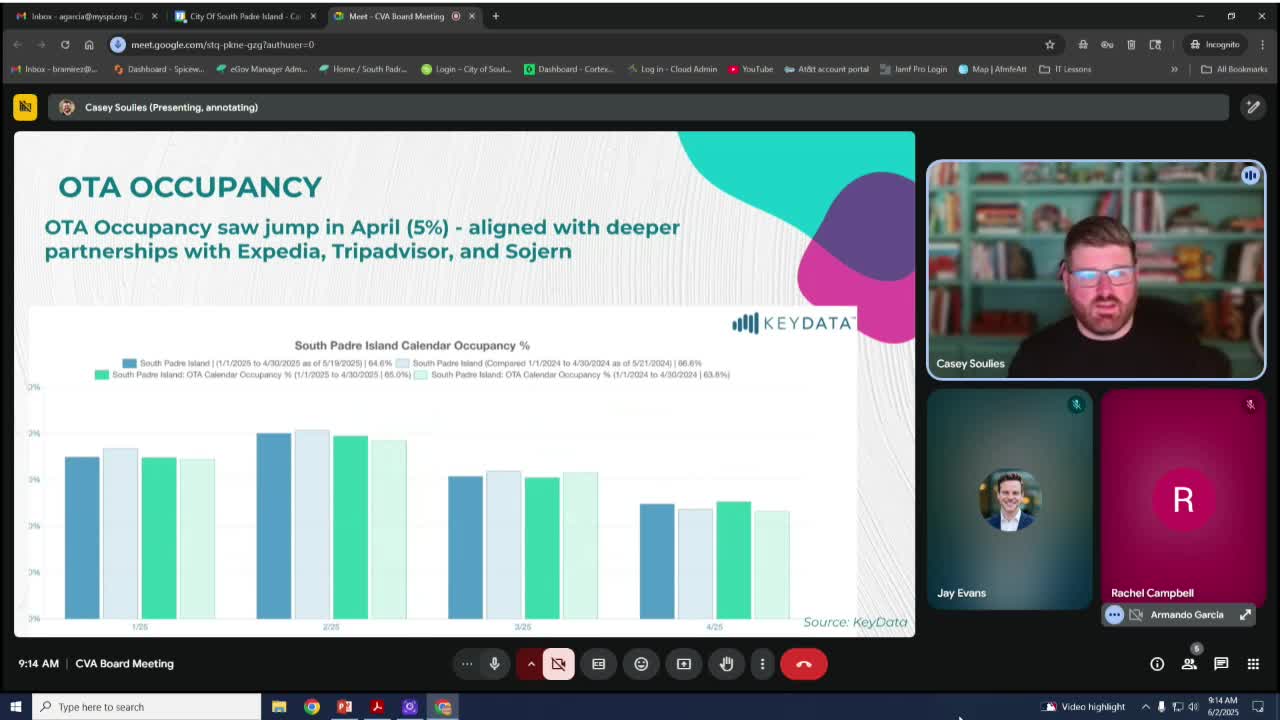Screen dimensions: 1280x720
Task: Click the Type here to search box
Action: click(x=147, y=707)
